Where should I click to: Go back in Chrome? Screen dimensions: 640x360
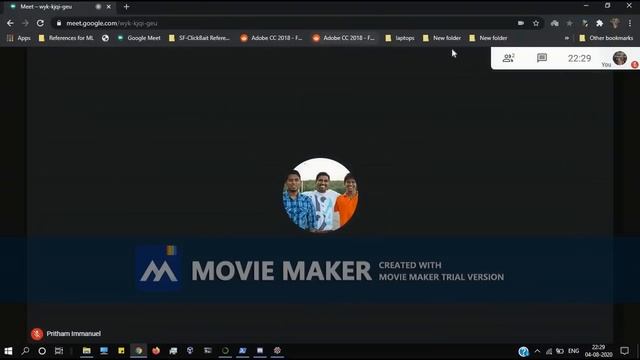tap(10, 23)
